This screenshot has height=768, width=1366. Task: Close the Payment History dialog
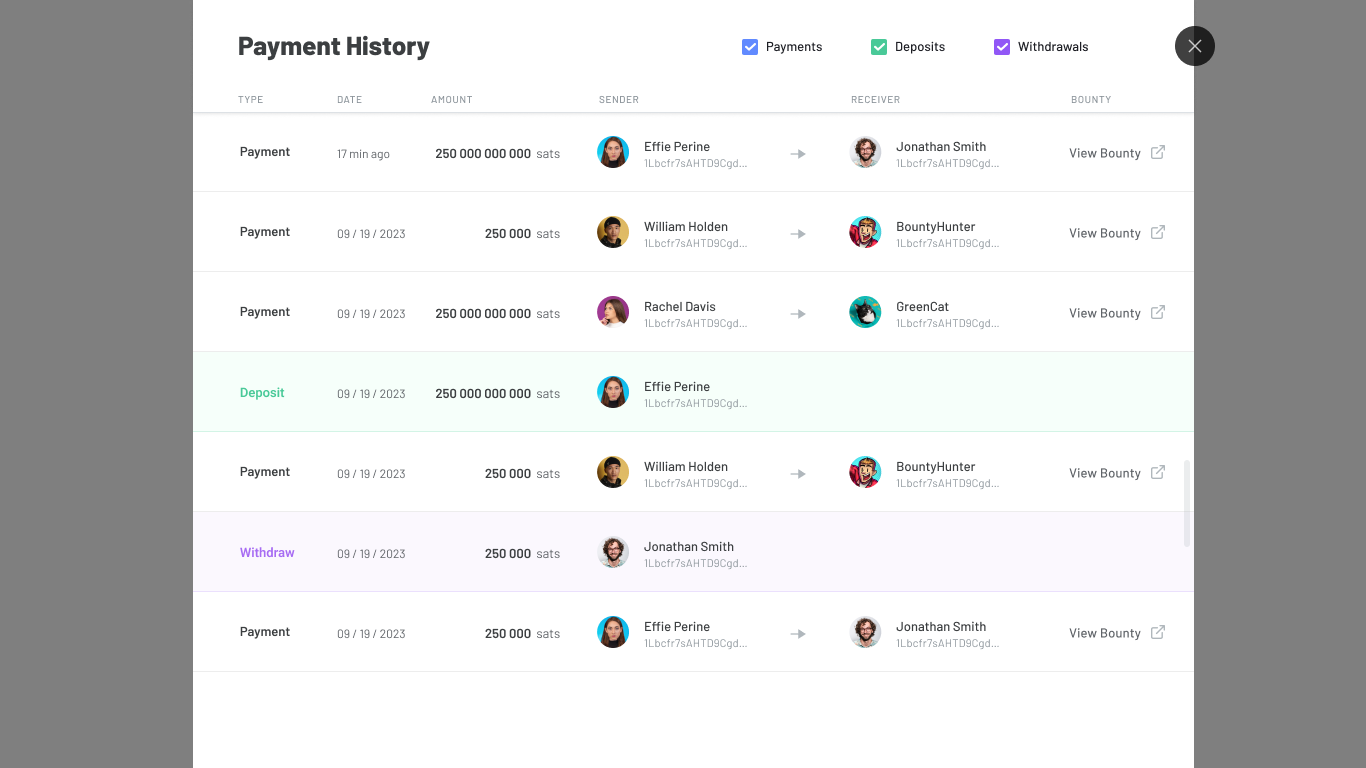point(1195,46)
